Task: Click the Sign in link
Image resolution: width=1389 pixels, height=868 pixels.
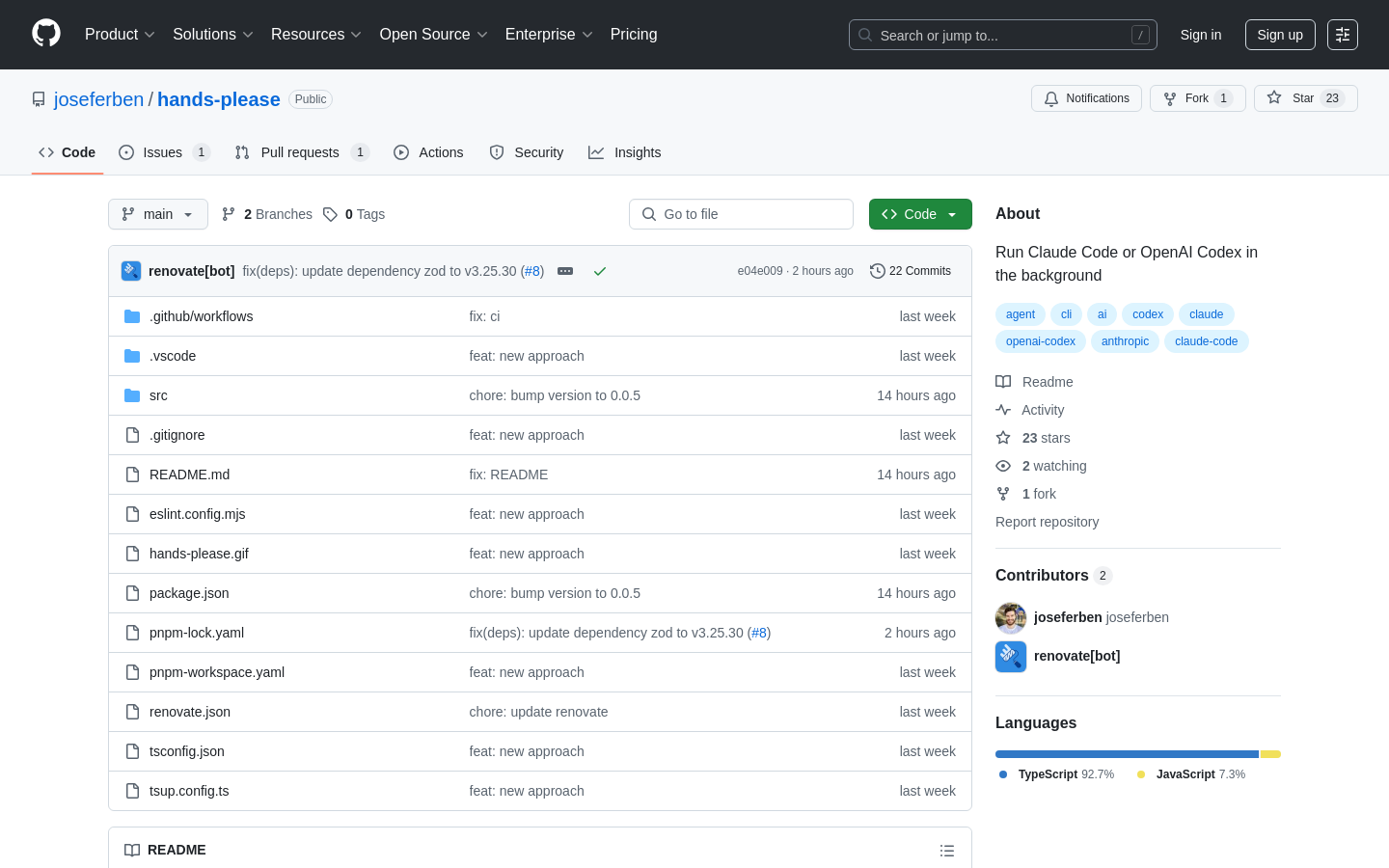Action: [x=1201, y=35]
